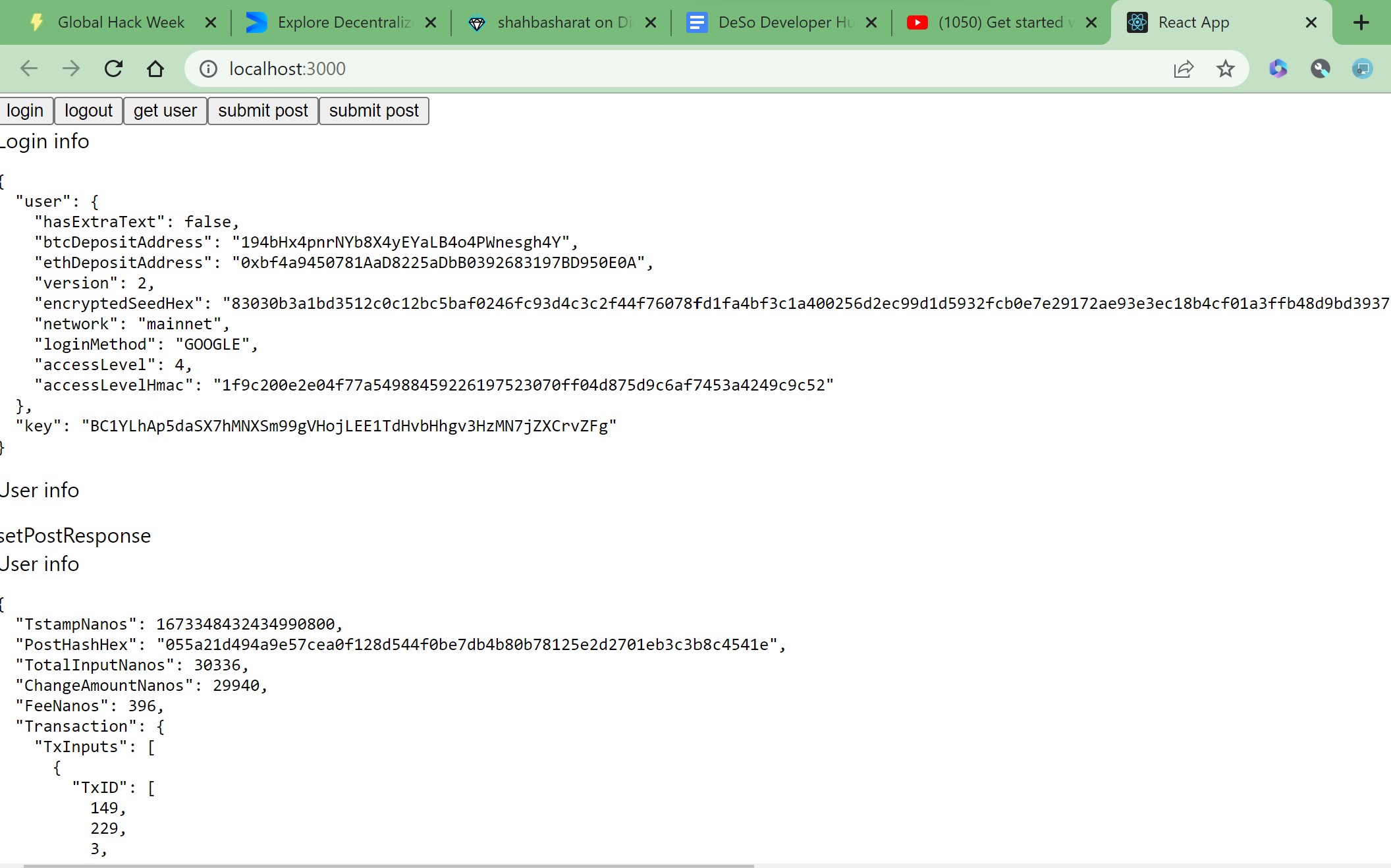Click the horizontal scrollbar at bottom
This screenshot has width=1391, height=868.
[389, 865]
